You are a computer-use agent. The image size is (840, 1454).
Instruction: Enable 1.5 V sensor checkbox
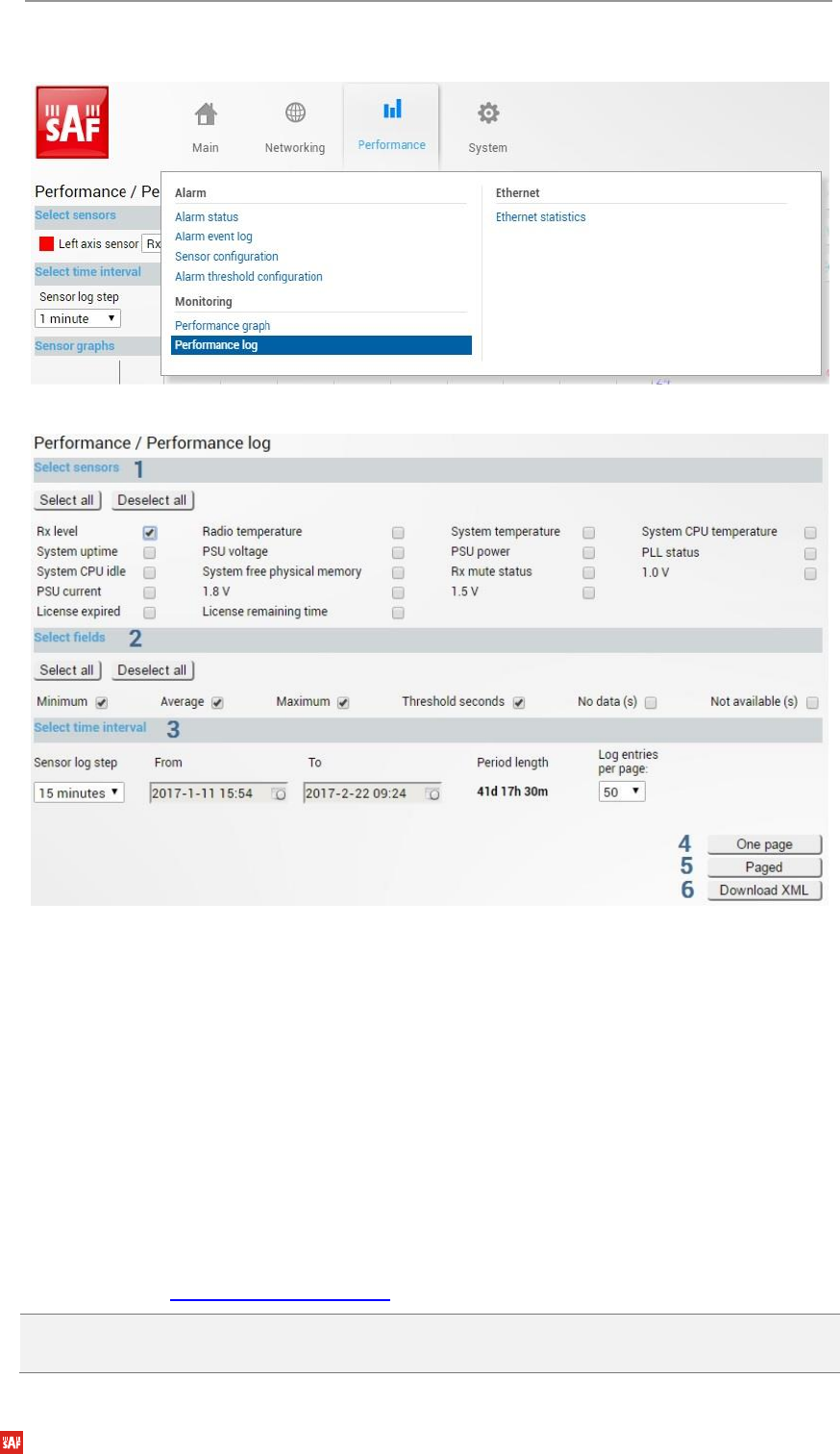pos(588,593)
